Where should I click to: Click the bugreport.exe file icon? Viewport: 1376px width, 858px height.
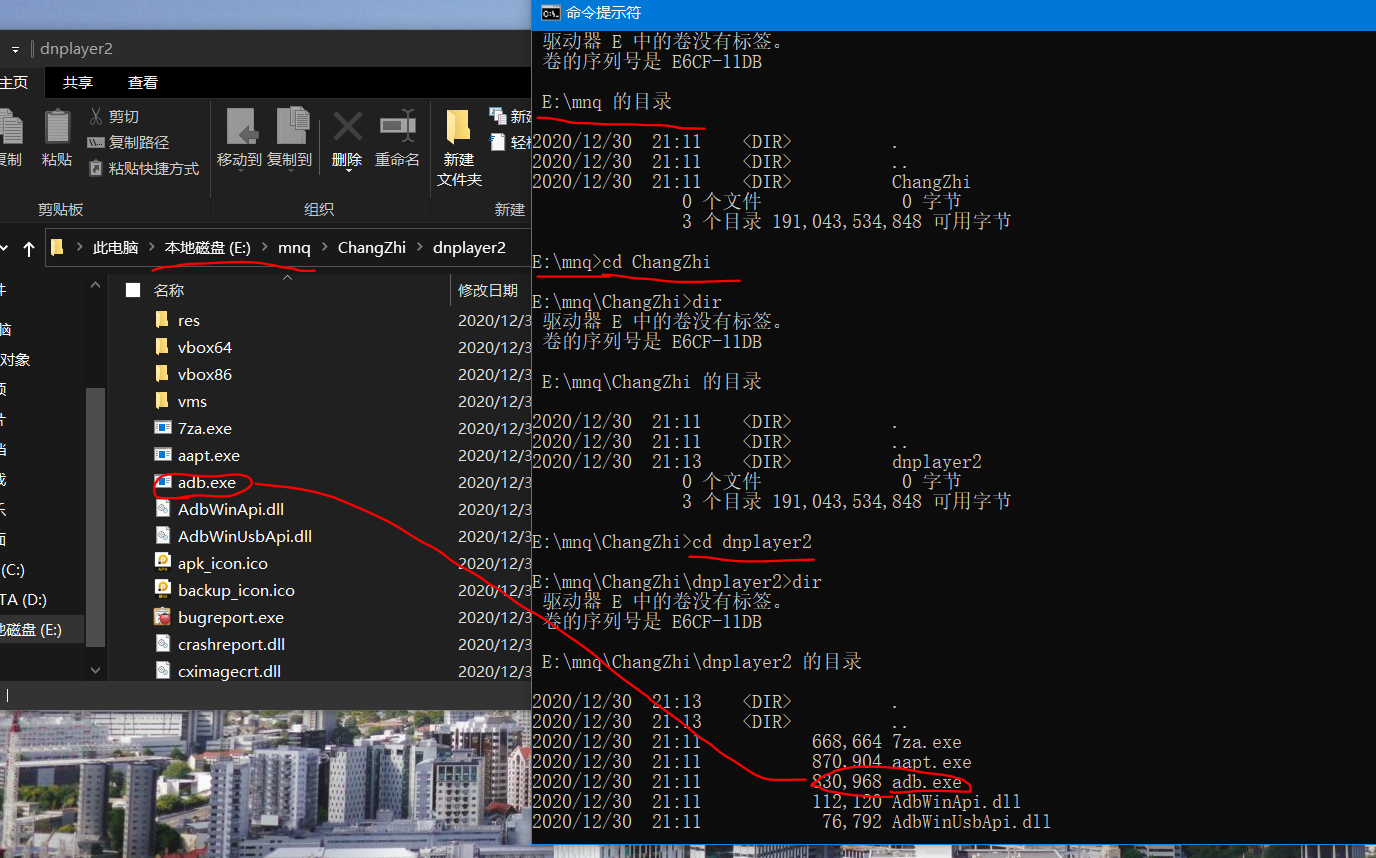coord(162,617)
